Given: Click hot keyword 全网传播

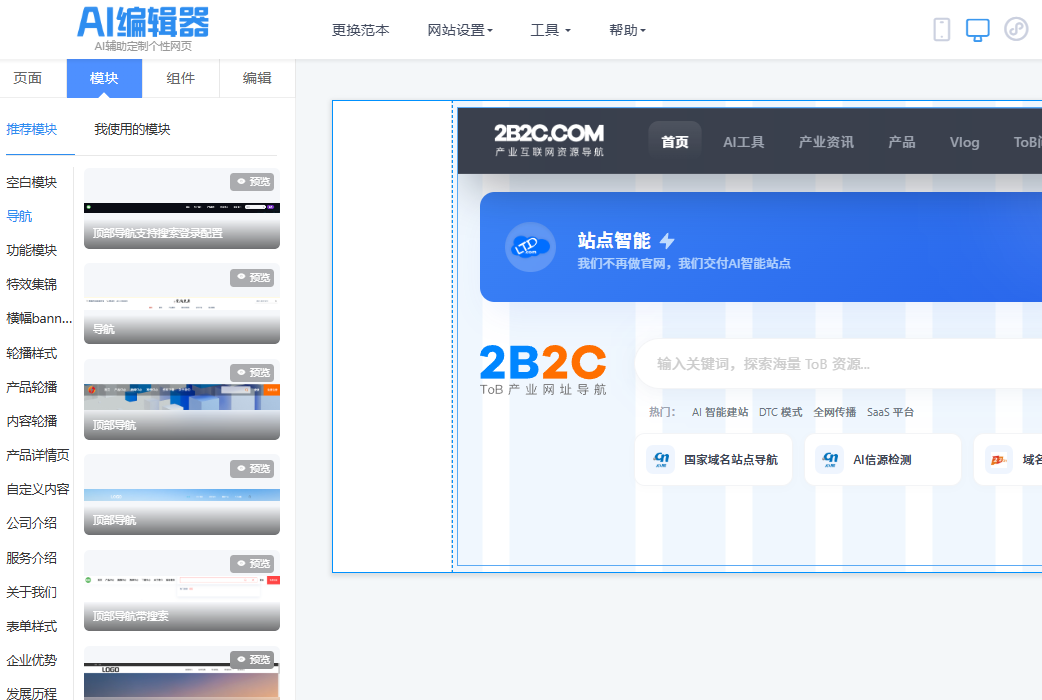Looking at the screenshot, I should 835,412.
